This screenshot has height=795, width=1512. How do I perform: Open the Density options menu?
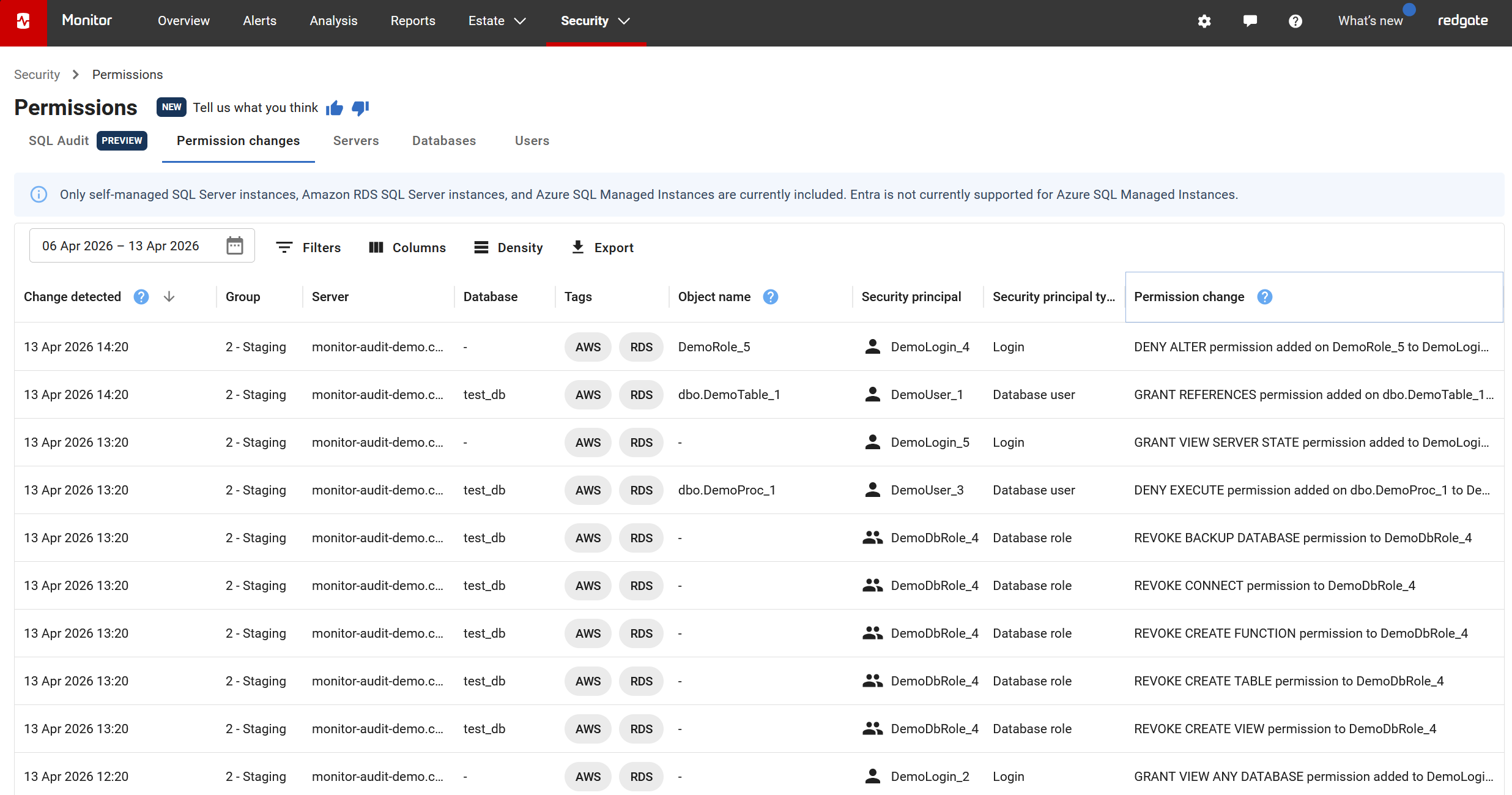coord(508,248)
